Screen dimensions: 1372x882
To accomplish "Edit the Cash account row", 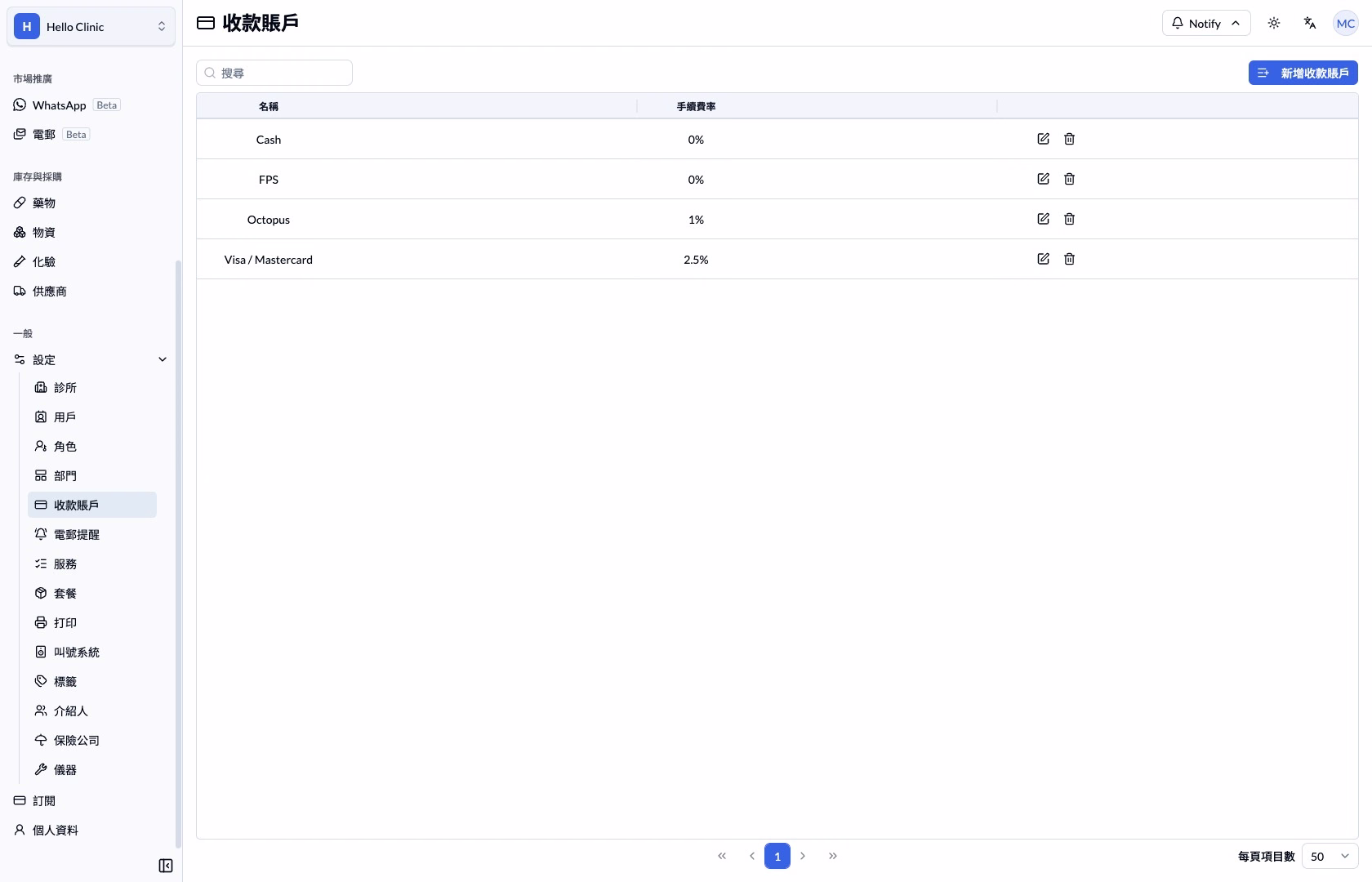I will (1043, 139).
